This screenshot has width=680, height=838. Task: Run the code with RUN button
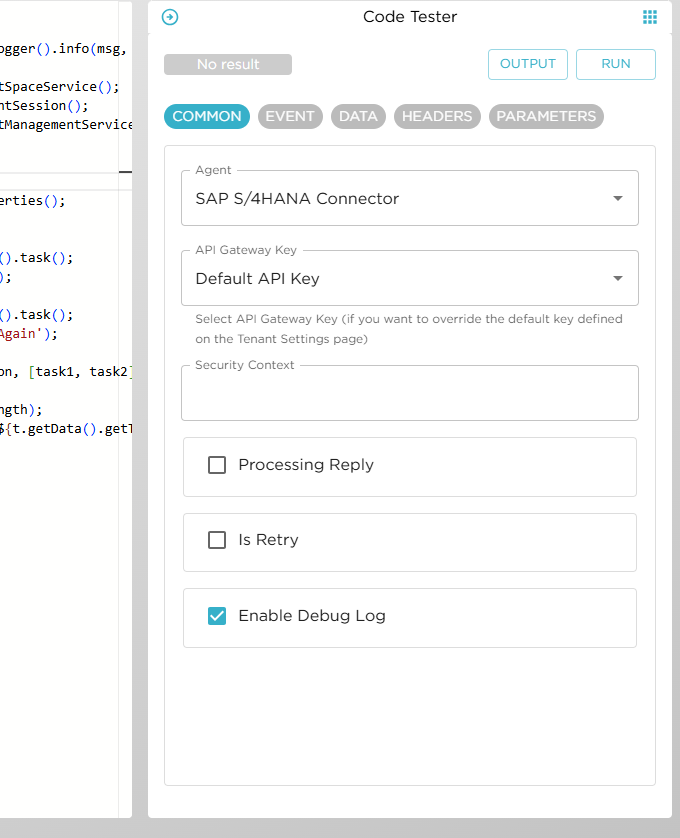(x=616, y=64)
